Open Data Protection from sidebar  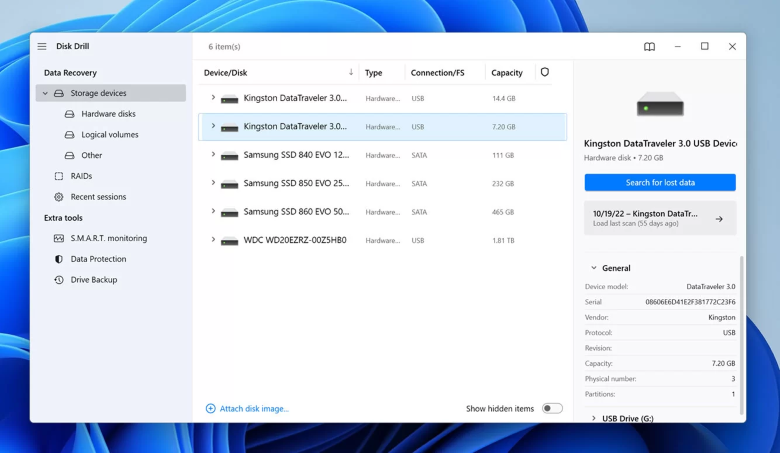pyautogui.click(x=98, y=259)
